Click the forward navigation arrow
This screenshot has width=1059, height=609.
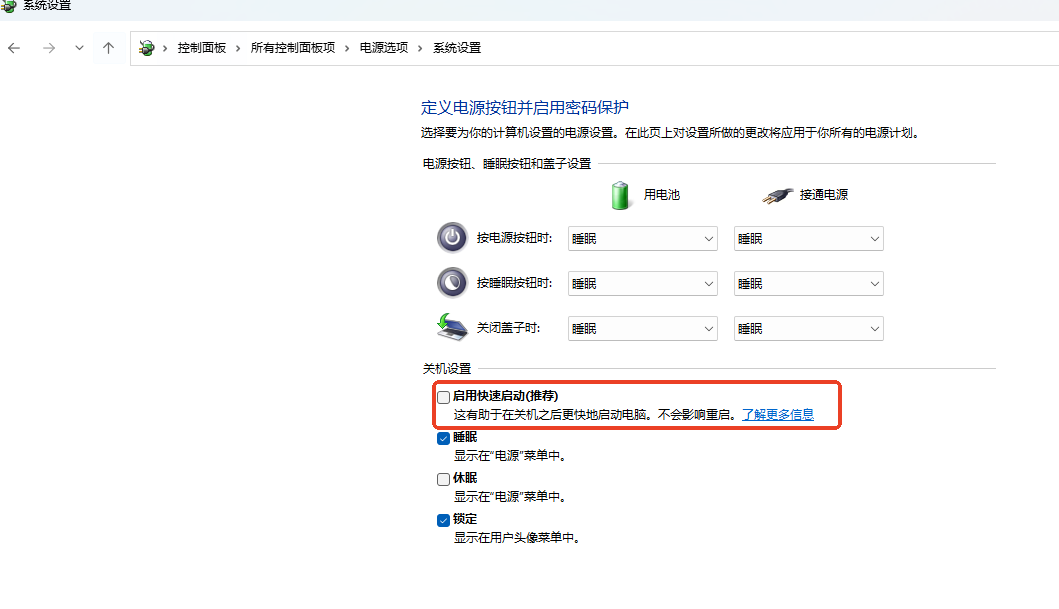(x=48, y=48)
